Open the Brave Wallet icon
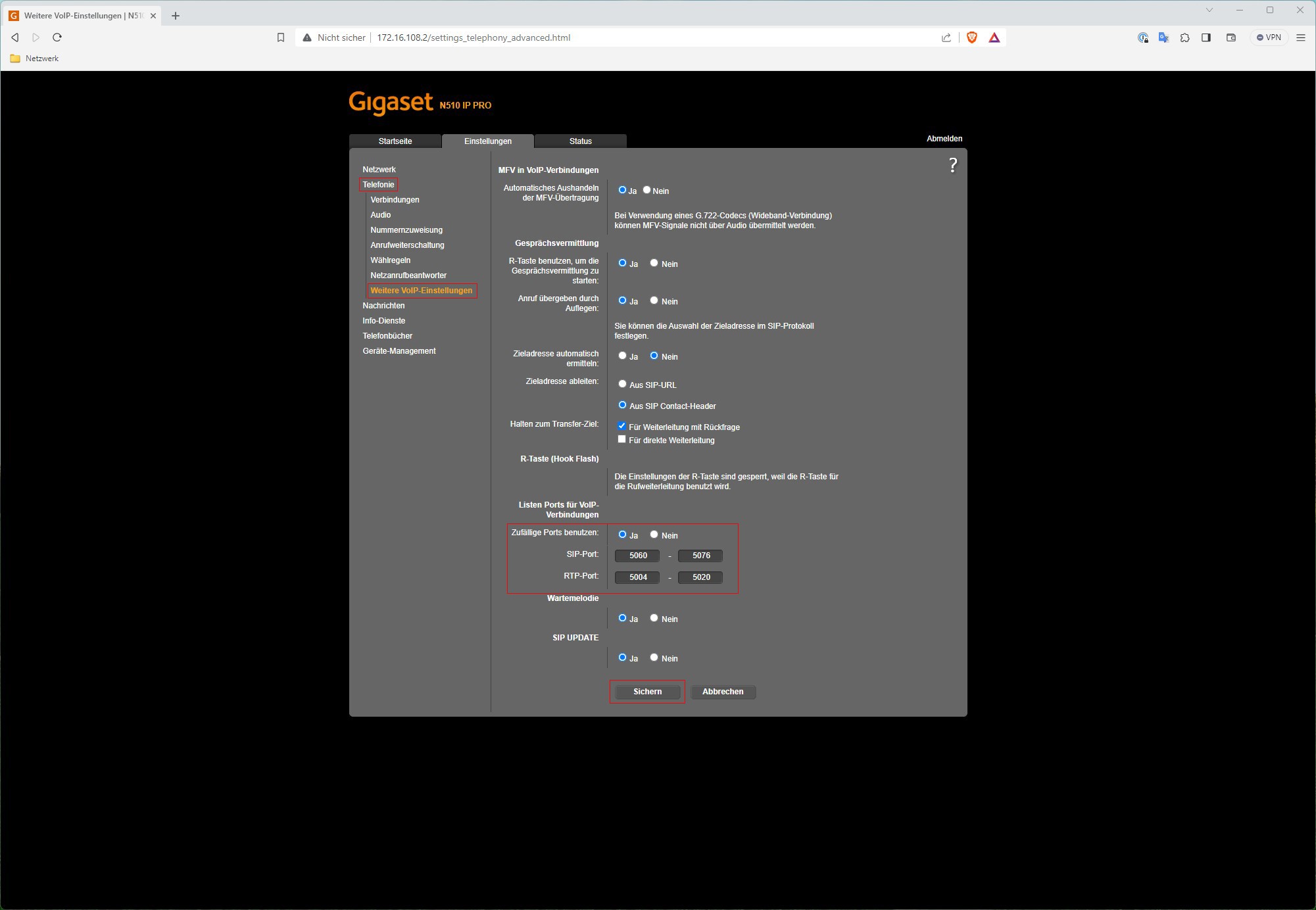 [x=1231, y=37]
